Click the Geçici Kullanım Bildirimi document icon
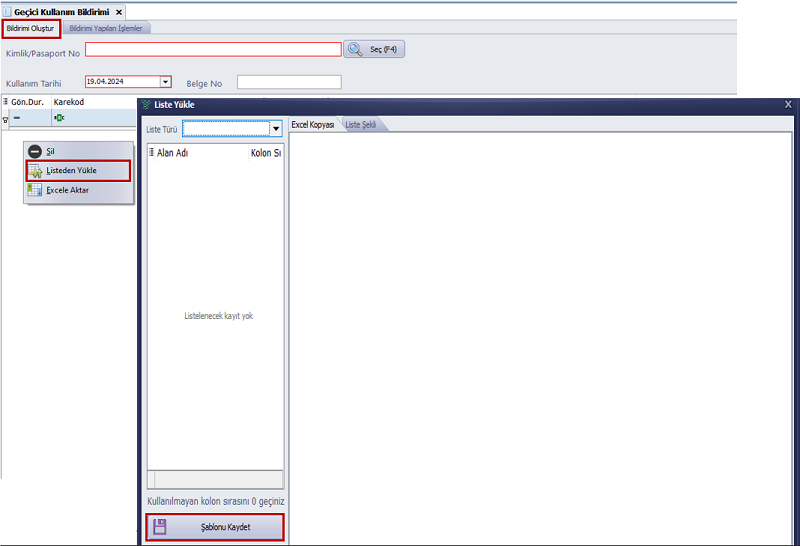The height and width of the screenshot is (546, 800). pyautogui.click(x=6, y=11)
